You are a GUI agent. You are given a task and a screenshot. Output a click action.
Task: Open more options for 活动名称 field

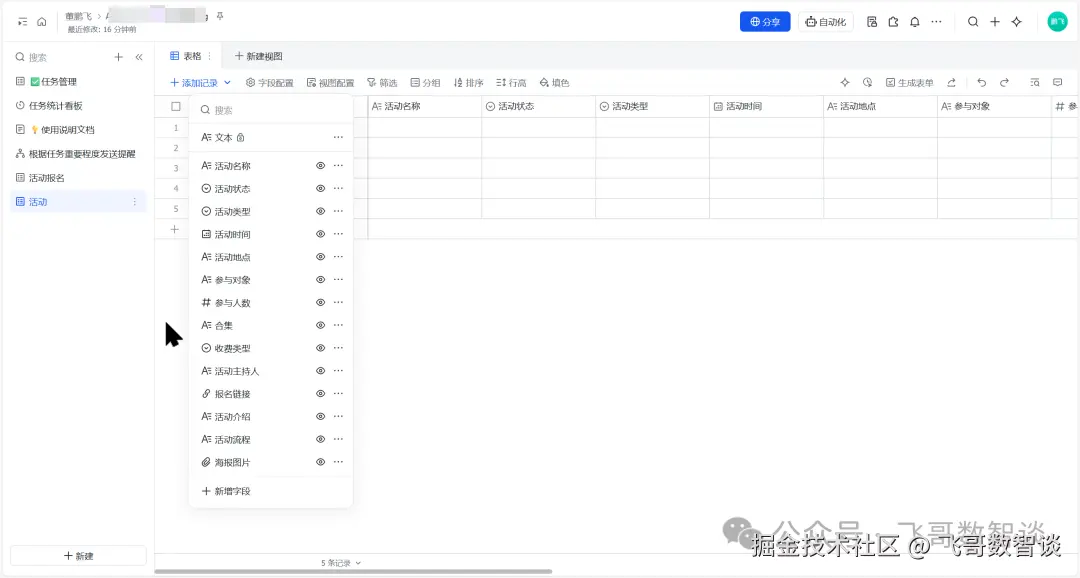coord(338,165)
